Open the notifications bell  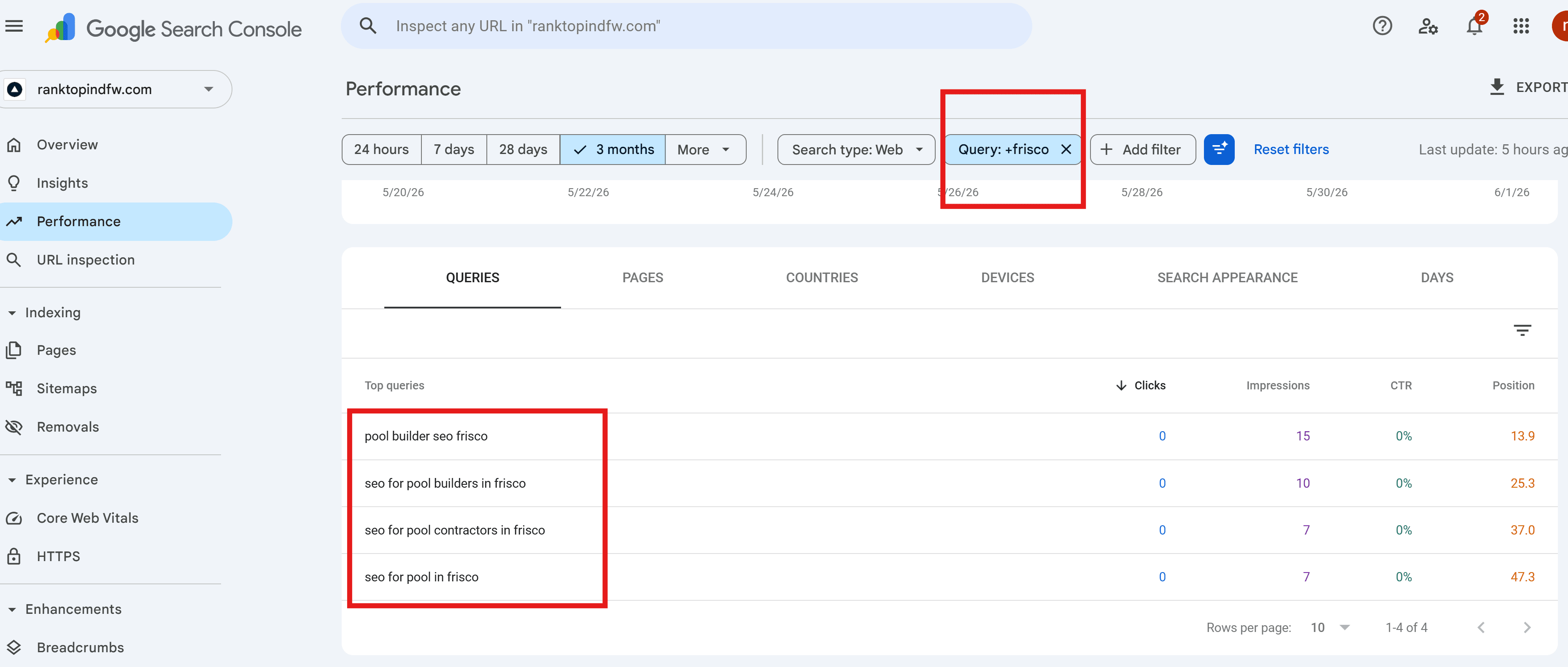coord(1475,26)
